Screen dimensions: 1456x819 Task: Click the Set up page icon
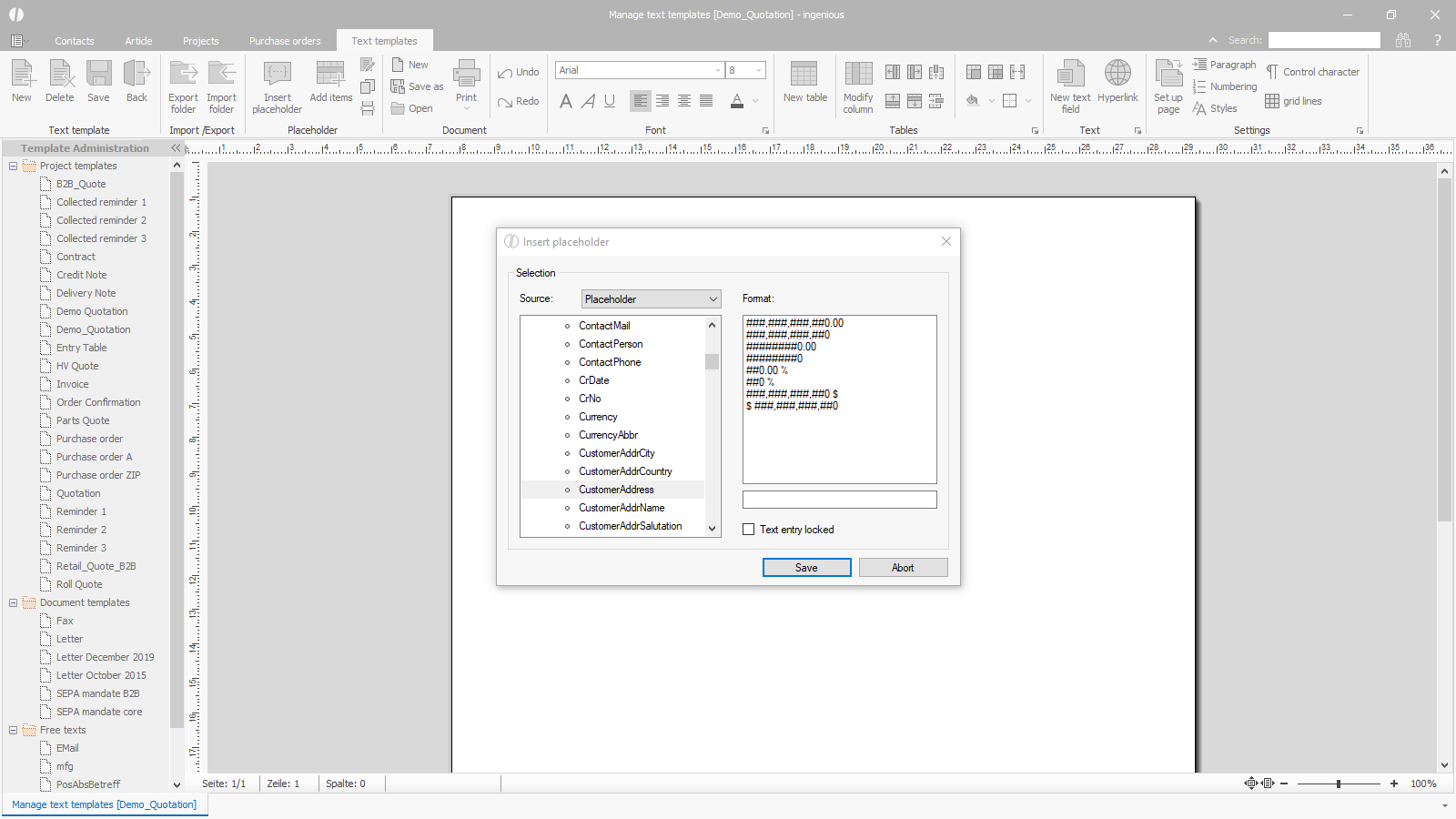click(1168, 76)
